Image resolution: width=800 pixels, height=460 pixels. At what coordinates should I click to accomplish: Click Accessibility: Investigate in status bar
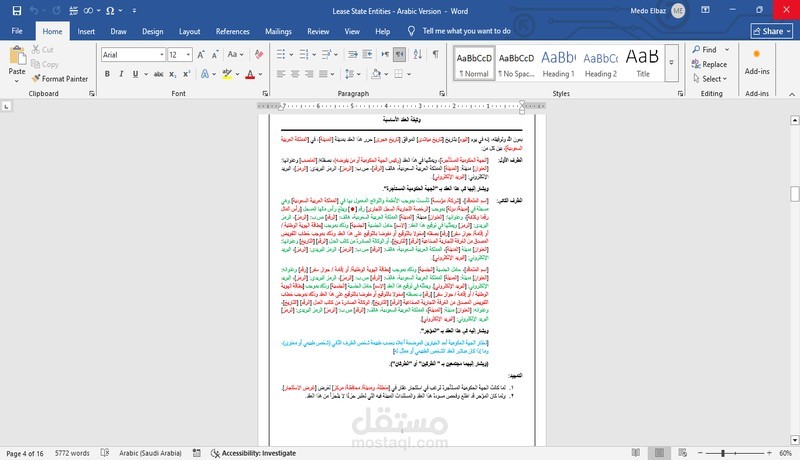(253, 453)
